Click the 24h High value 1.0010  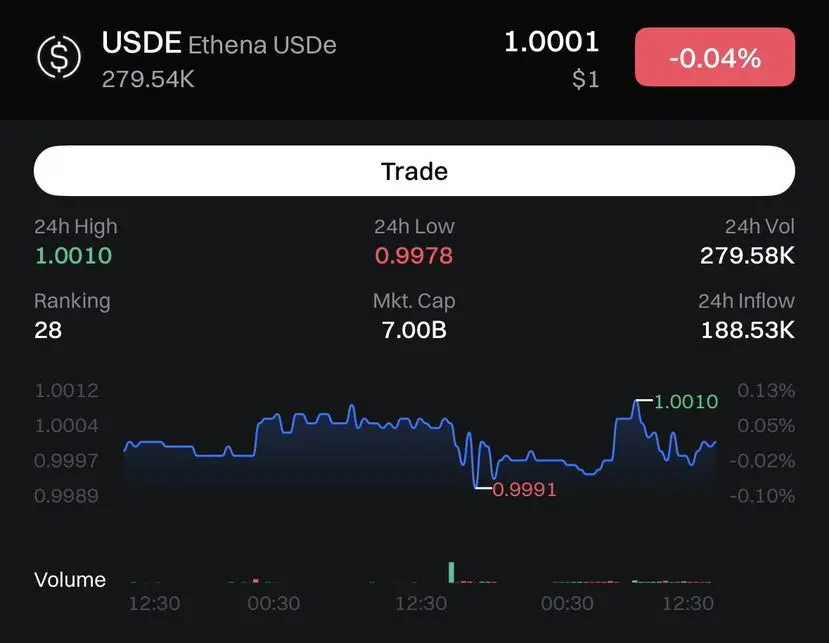click(x=73, y=256)
